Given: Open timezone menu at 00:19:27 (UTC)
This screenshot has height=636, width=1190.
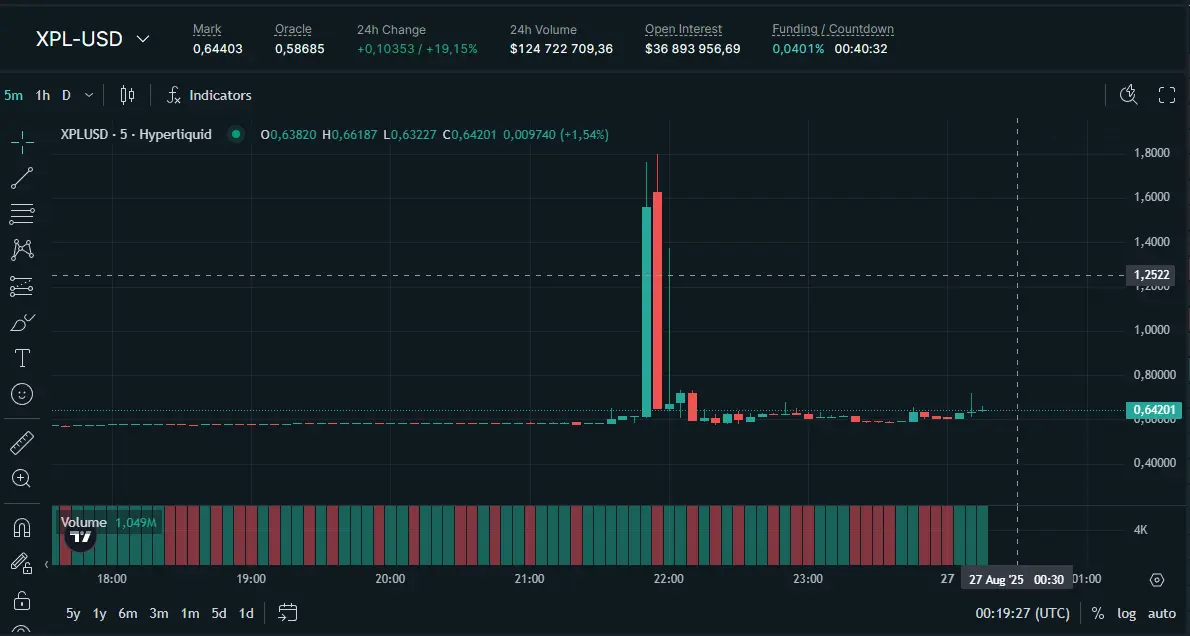Looking at the screenshot, I should 1022,613.
